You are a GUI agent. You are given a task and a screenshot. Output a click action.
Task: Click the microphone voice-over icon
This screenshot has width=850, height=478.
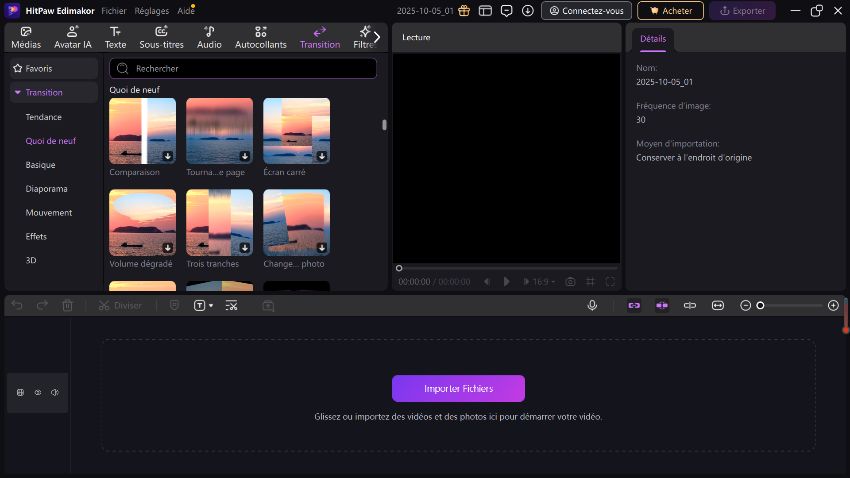point(592,306)
